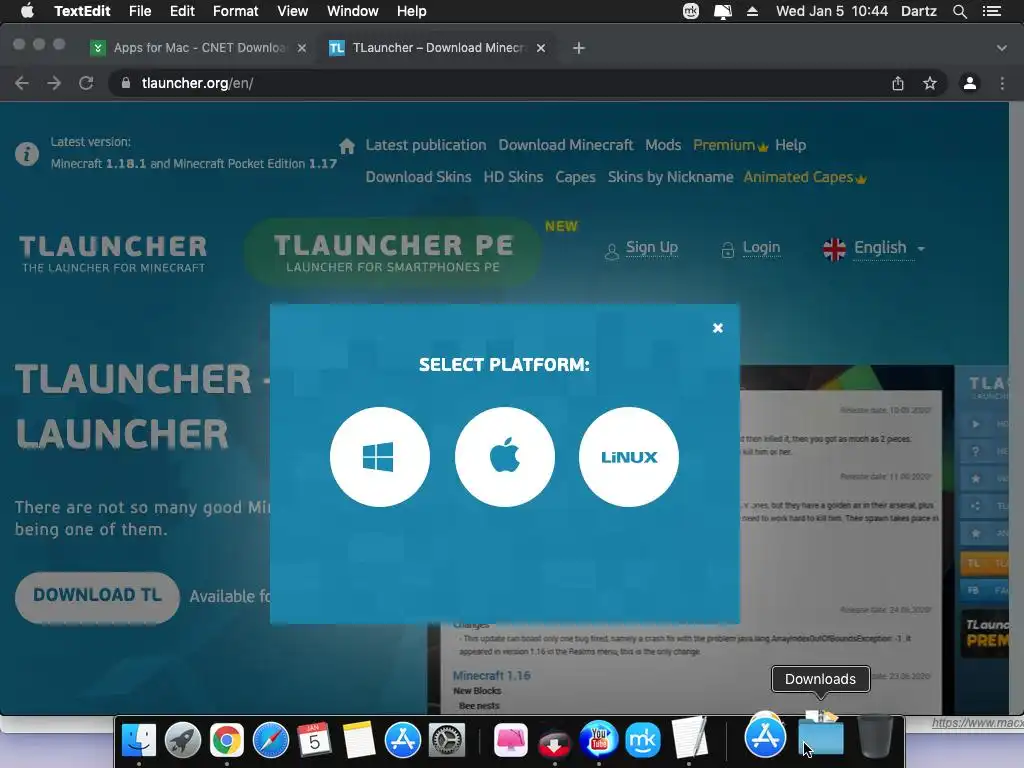Expand the English language dropdown
The width and height of the screenshot is (1024, 768).
pyautogui.click(x=874, y=248)
